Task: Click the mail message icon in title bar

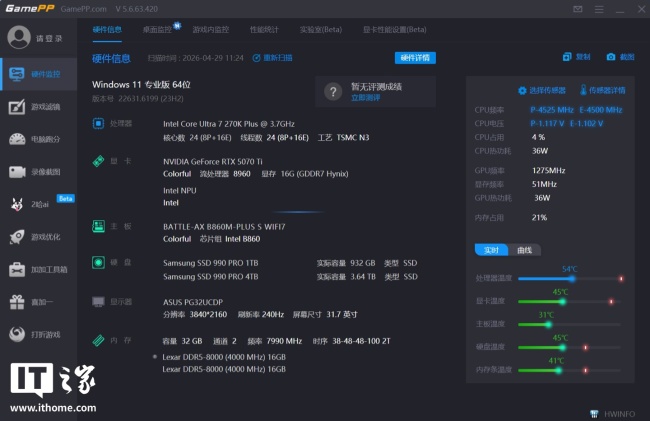Action: click(577, 9)
